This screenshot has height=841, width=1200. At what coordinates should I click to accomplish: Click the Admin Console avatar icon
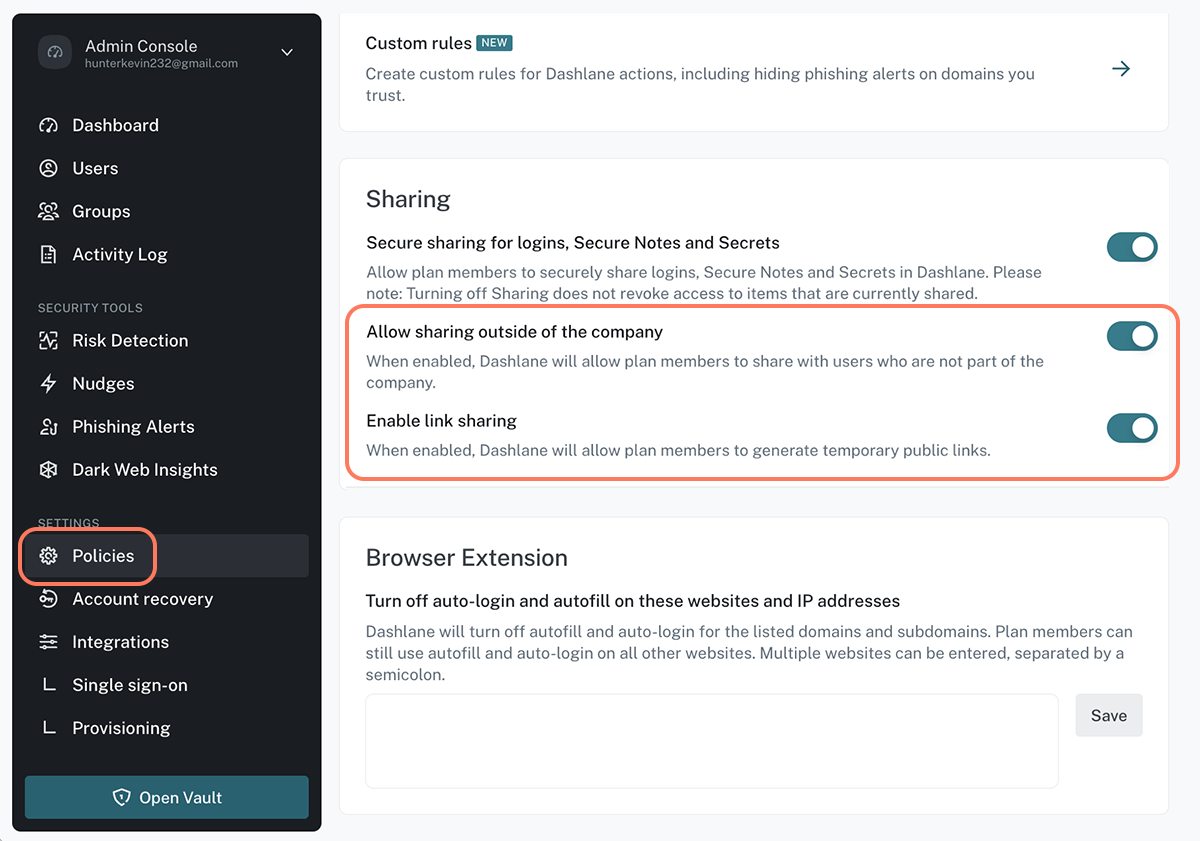[55, 53]
